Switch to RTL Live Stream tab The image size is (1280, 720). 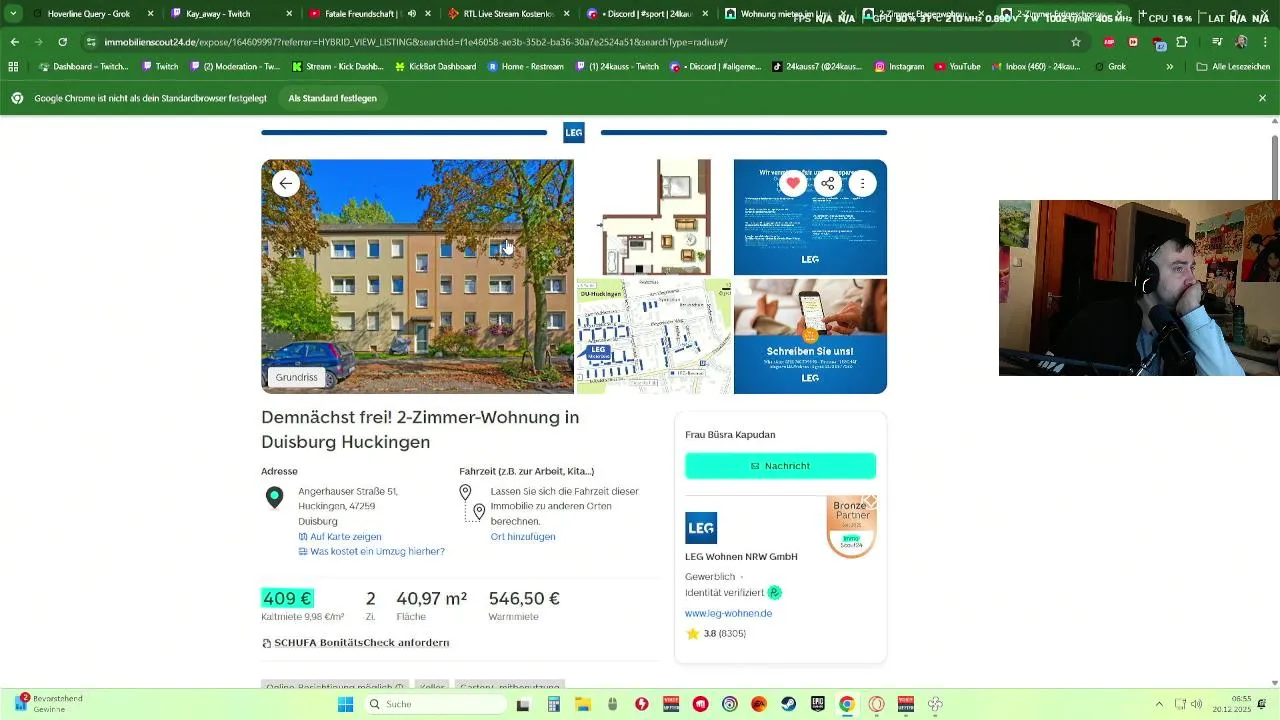(506, 14)
